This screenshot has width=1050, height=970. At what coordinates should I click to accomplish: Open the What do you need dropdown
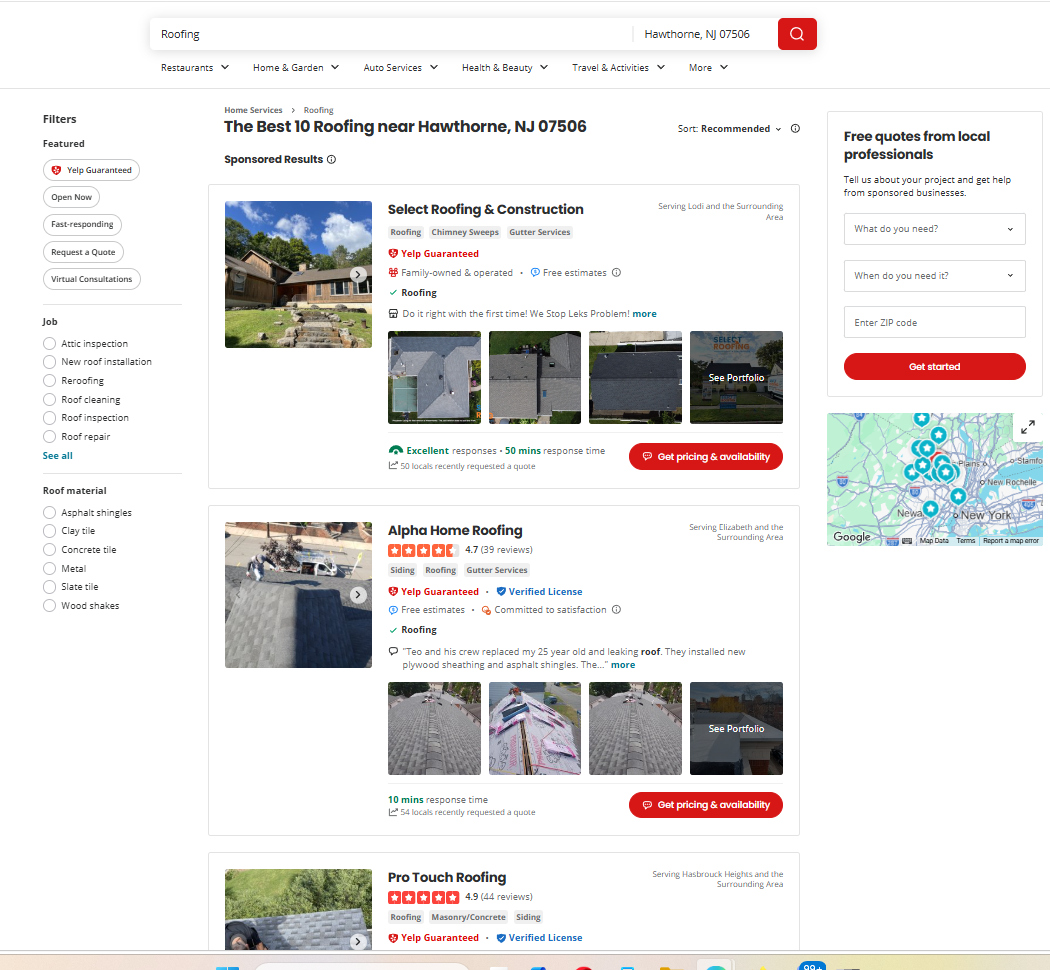click(934, 229)
